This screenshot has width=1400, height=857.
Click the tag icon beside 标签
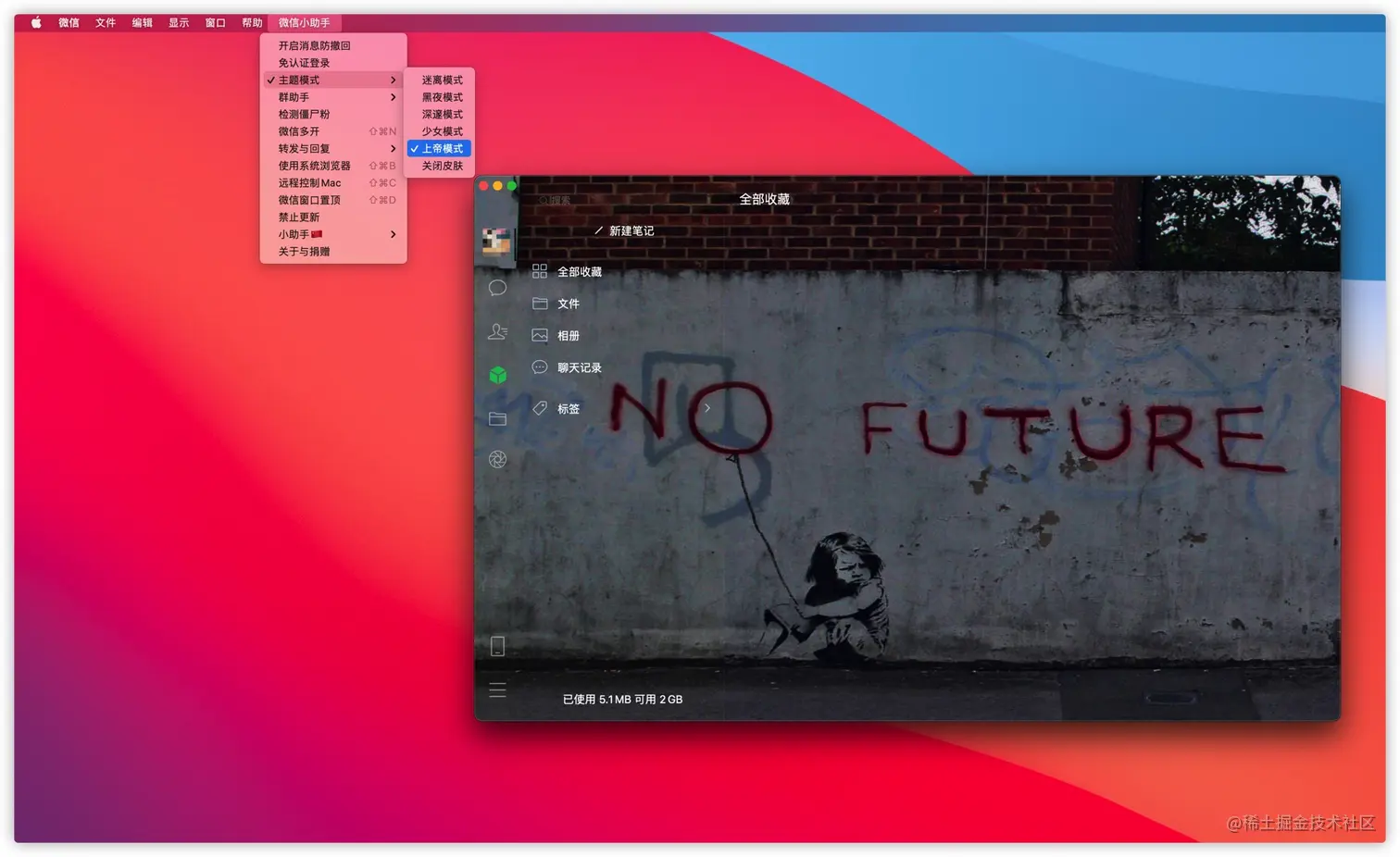pos(540,408)
